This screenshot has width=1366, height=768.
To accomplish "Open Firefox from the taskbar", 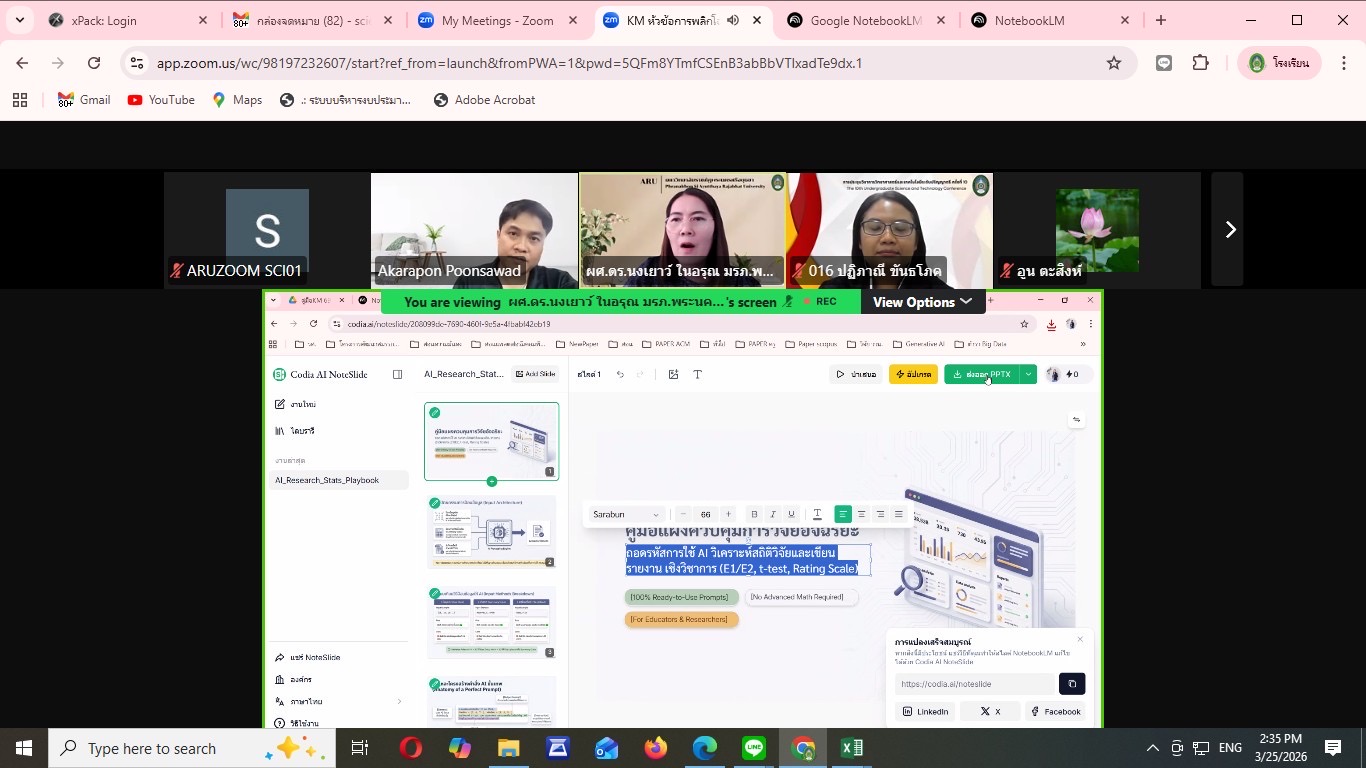I will click(x=656, y=748).
